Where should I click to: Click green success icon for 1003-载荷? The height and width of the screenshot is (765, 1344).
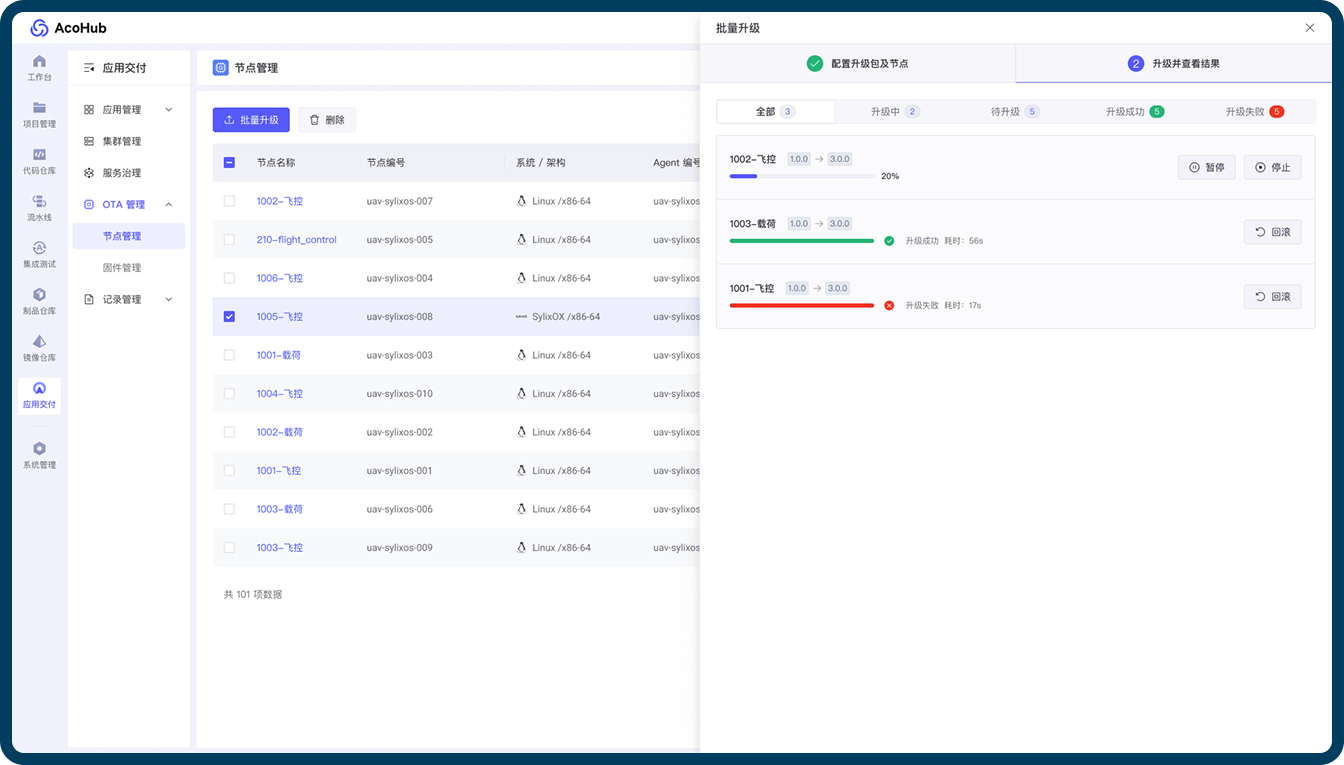(889, 241)
